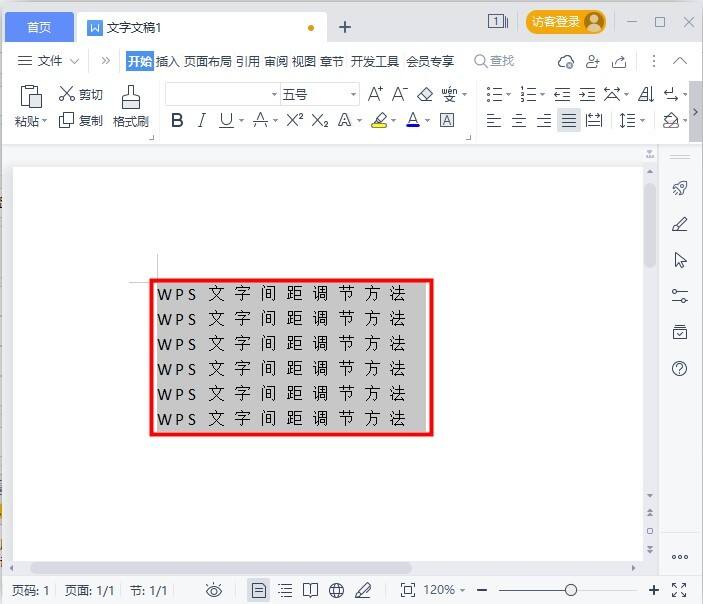Click the zoom in plus button
The width and height of the screenshot is (703, 604).
[x=654, y=590]
